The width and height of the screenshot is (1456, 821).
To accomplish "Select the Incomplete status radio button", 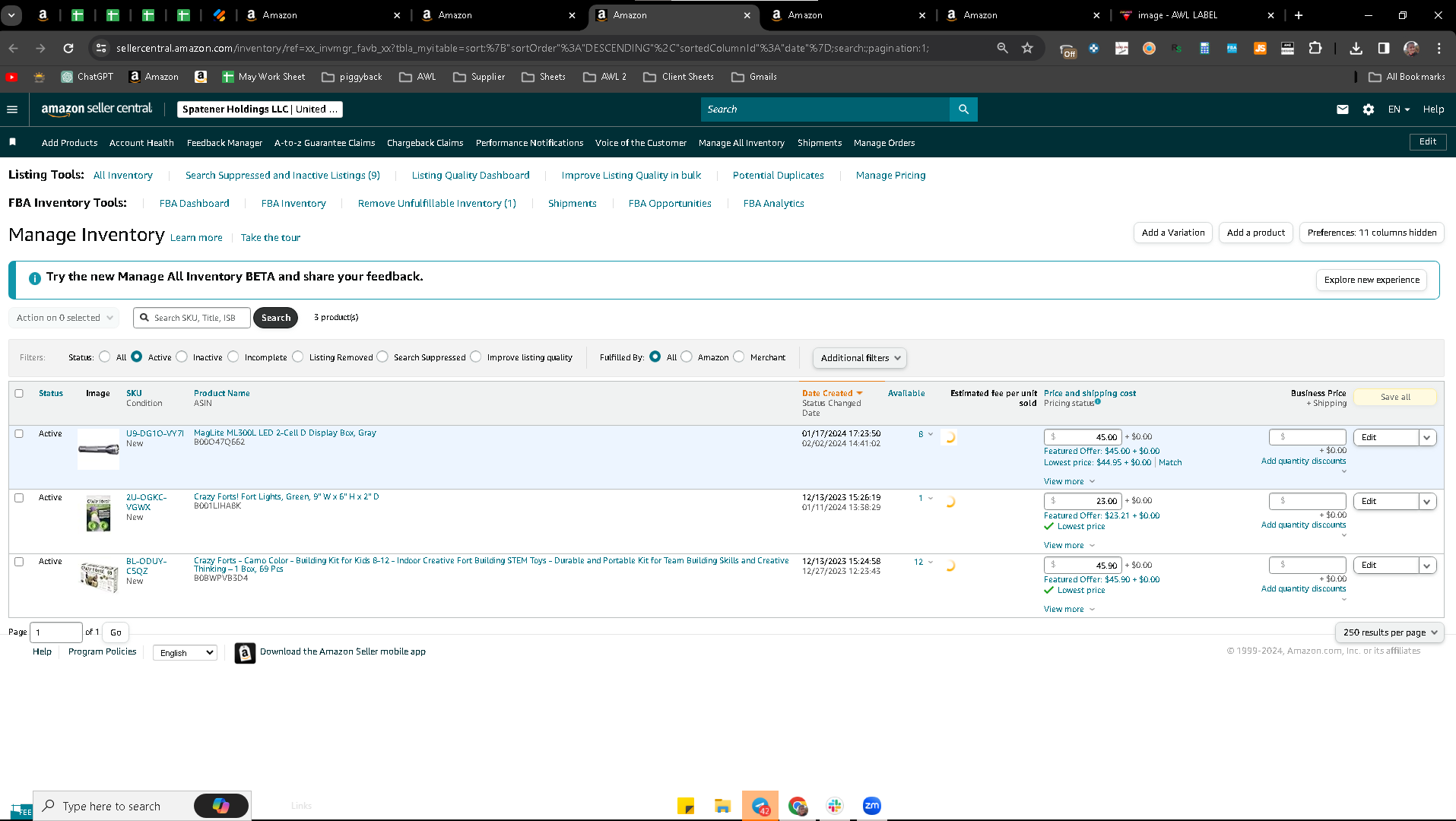I will coord(233,357).
